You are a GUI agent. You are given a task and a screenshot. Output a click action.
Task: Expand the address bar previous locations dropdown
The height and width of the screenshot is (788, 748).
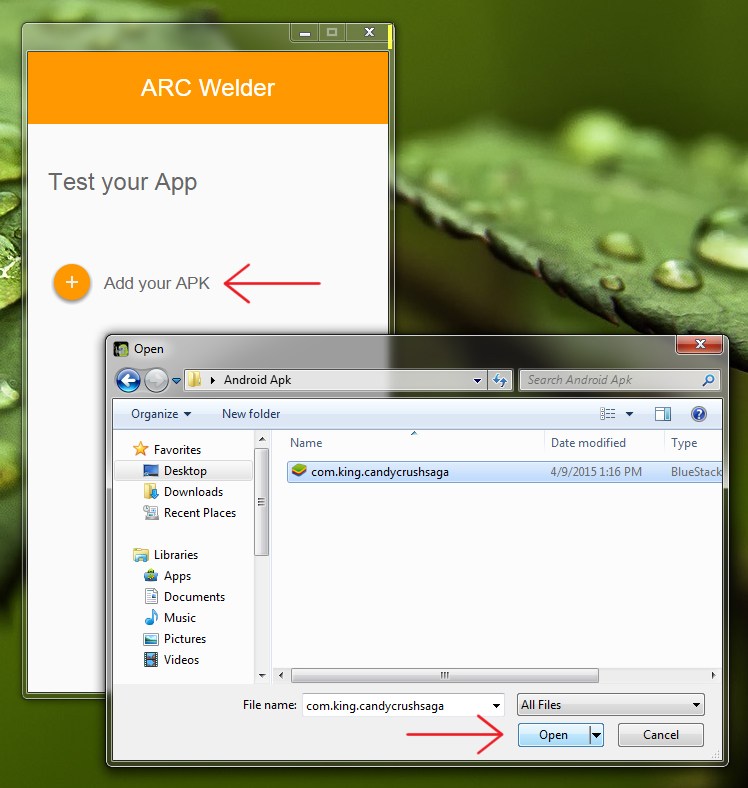tap(478, 380)
